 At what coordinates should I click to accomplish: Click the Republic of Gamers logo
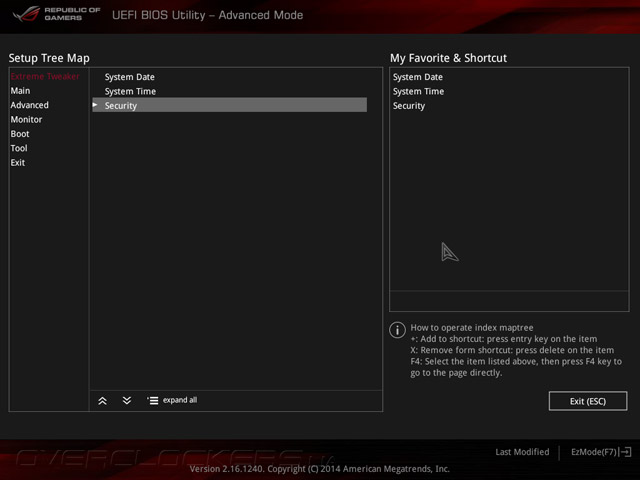pos(56,13)
